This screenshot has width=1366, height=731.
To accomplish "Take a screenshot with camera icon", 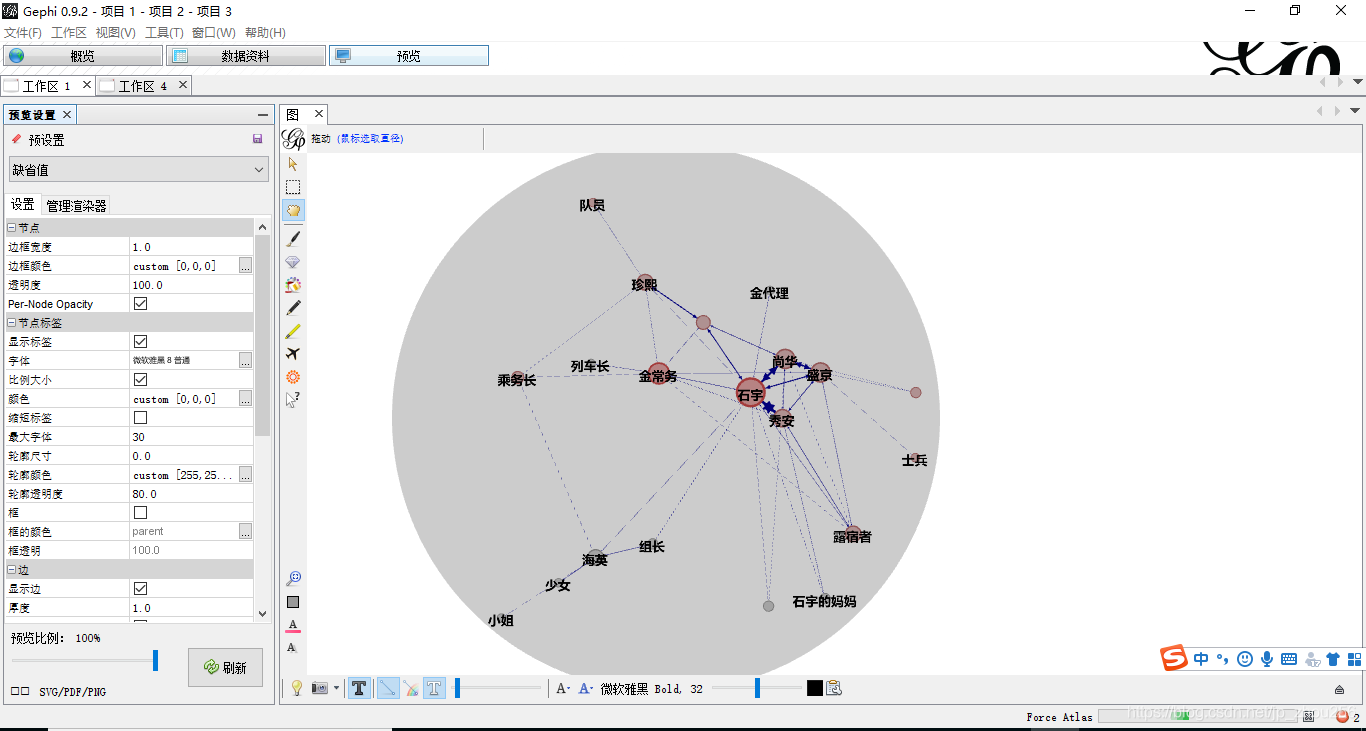I will point(320,688).
